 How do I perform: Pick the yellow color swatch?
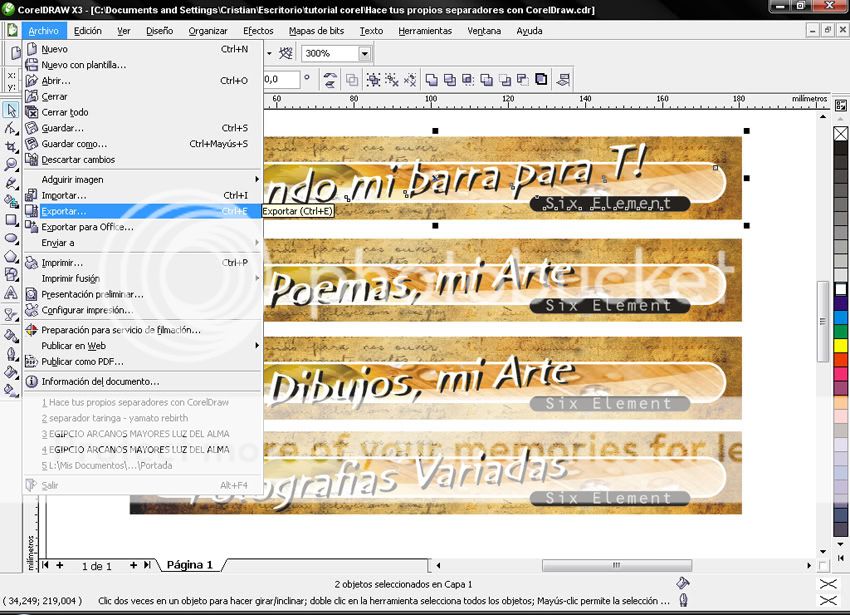841,345
